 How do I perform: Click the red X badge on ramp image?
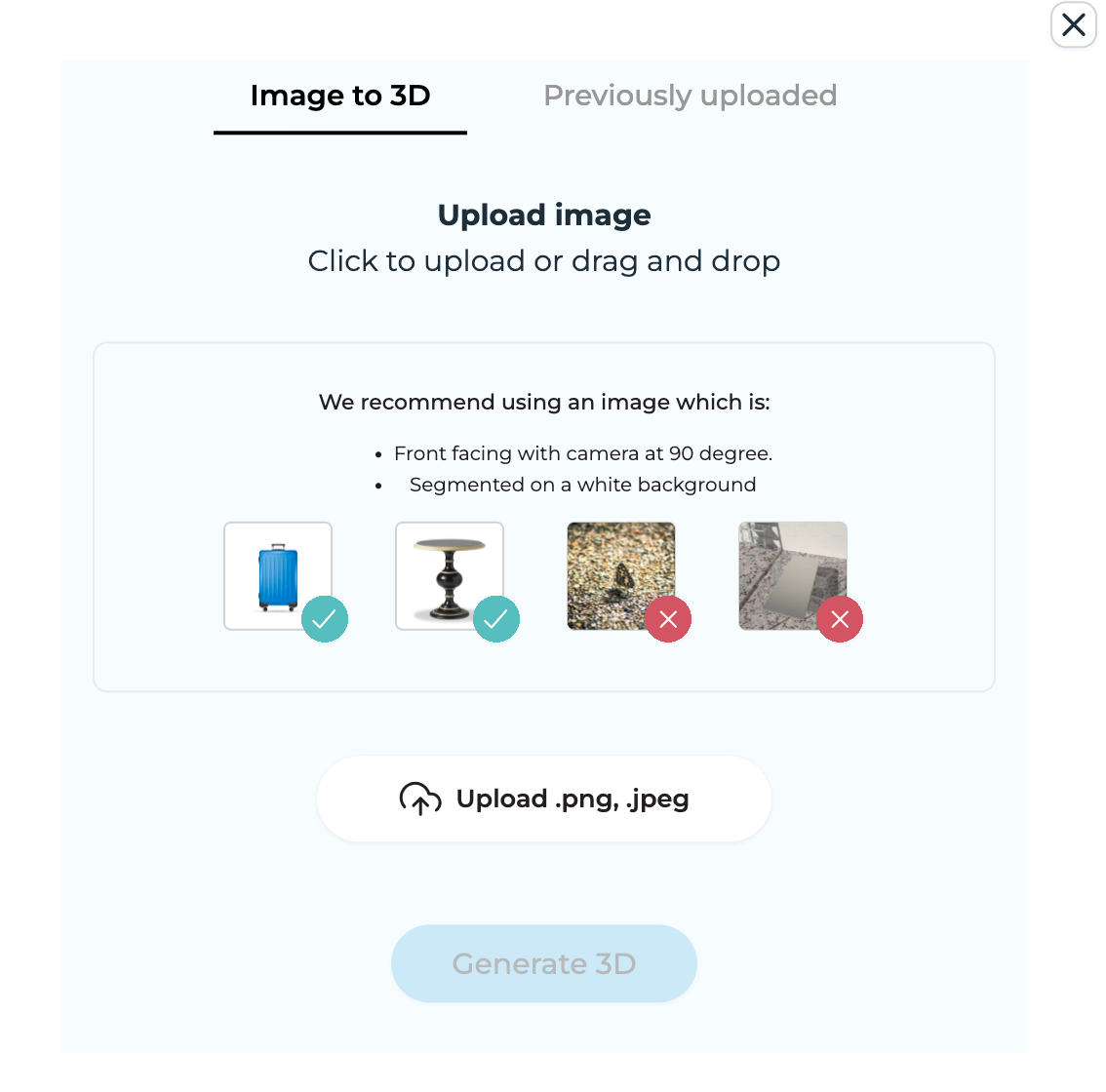tap(840, 619)
